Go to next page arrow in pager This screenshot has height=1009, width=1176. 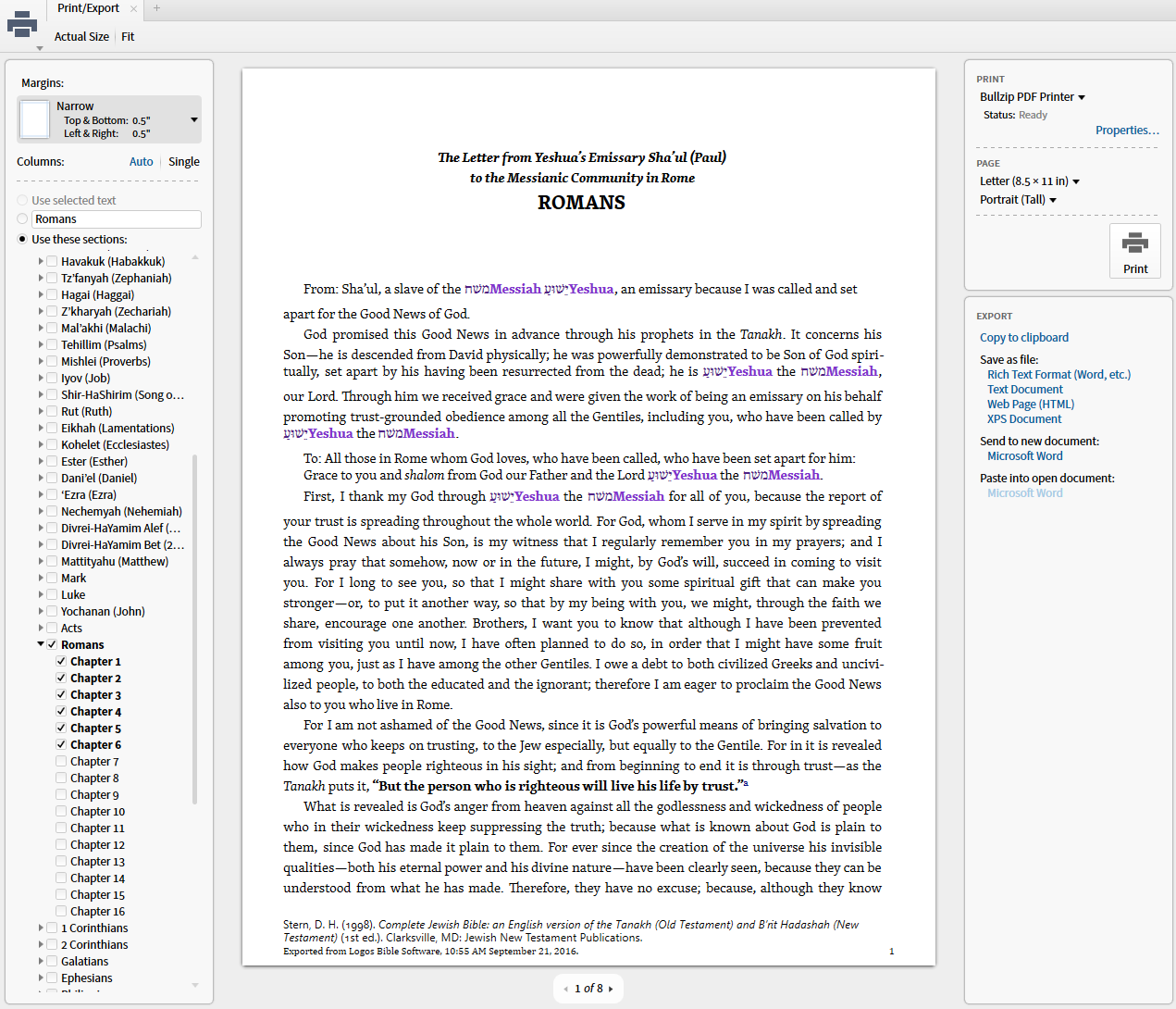(611, 989)
